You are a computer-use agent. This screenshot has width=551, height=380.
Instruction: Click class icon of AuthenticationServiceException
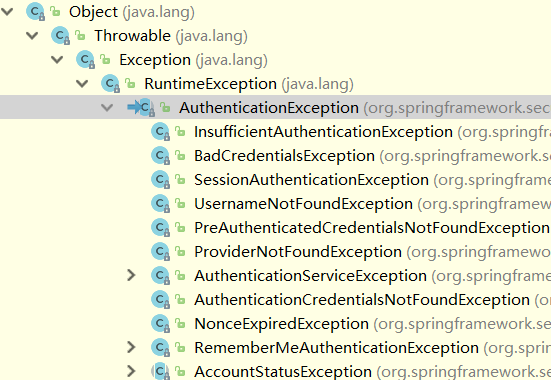[x=160, y=275]
